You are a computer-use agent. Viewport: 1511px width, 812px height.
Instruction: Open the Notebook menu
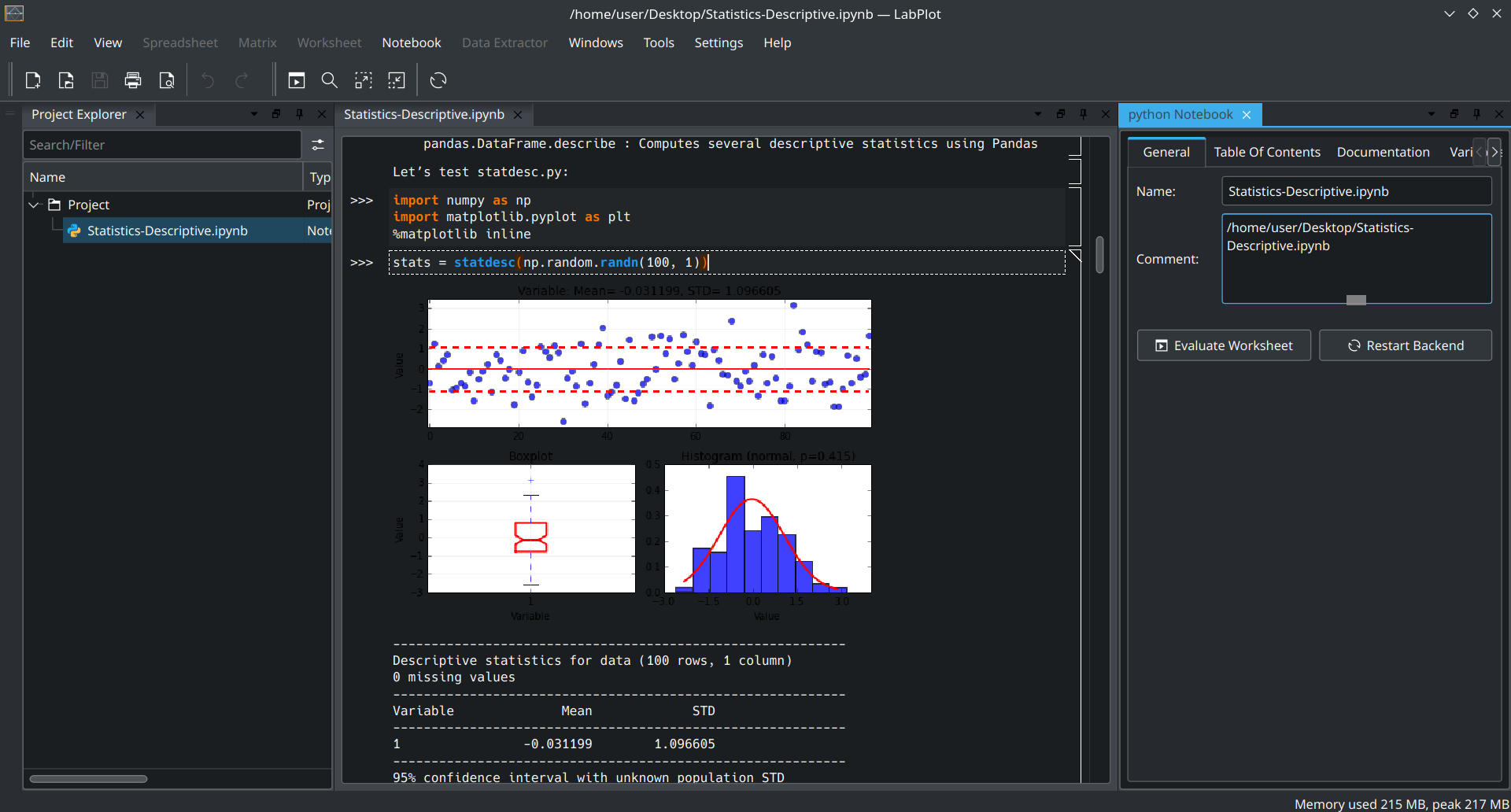tap(411, 42)
